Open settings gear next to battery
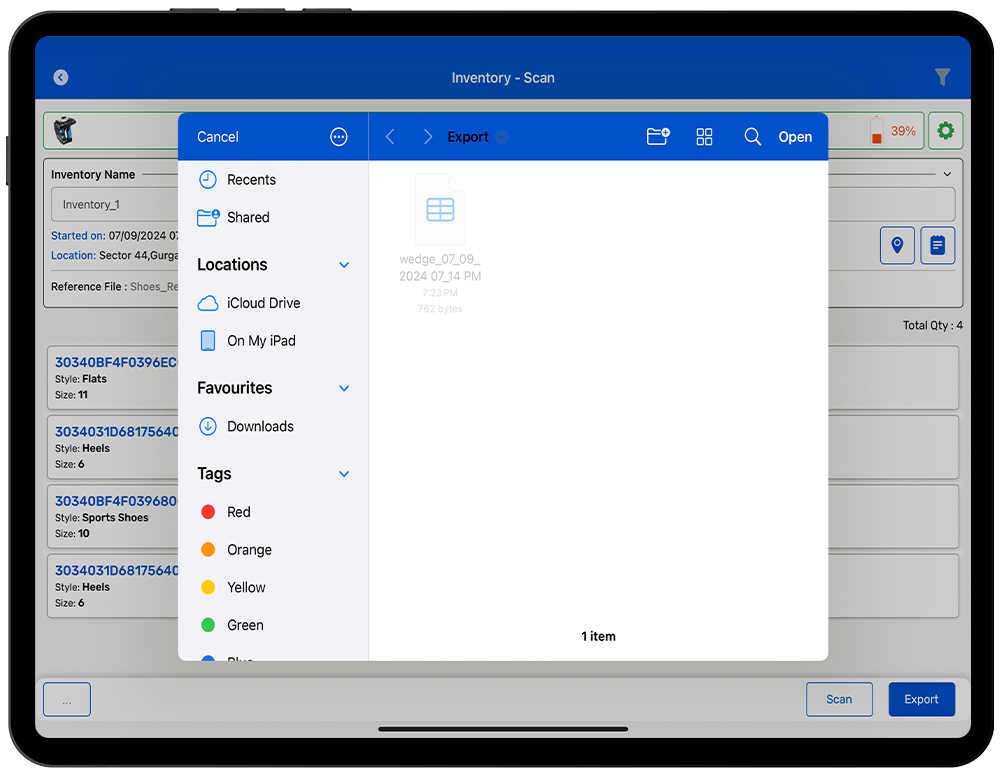 (945, 131)
